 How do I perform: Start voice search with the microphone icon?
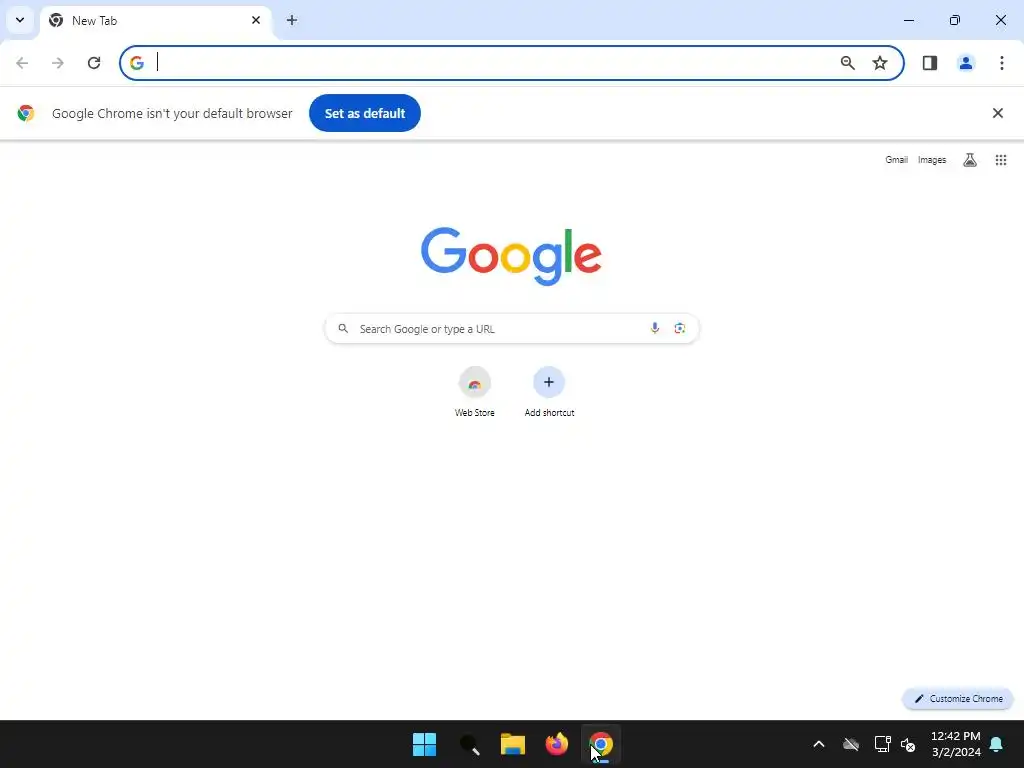point(654,328)
